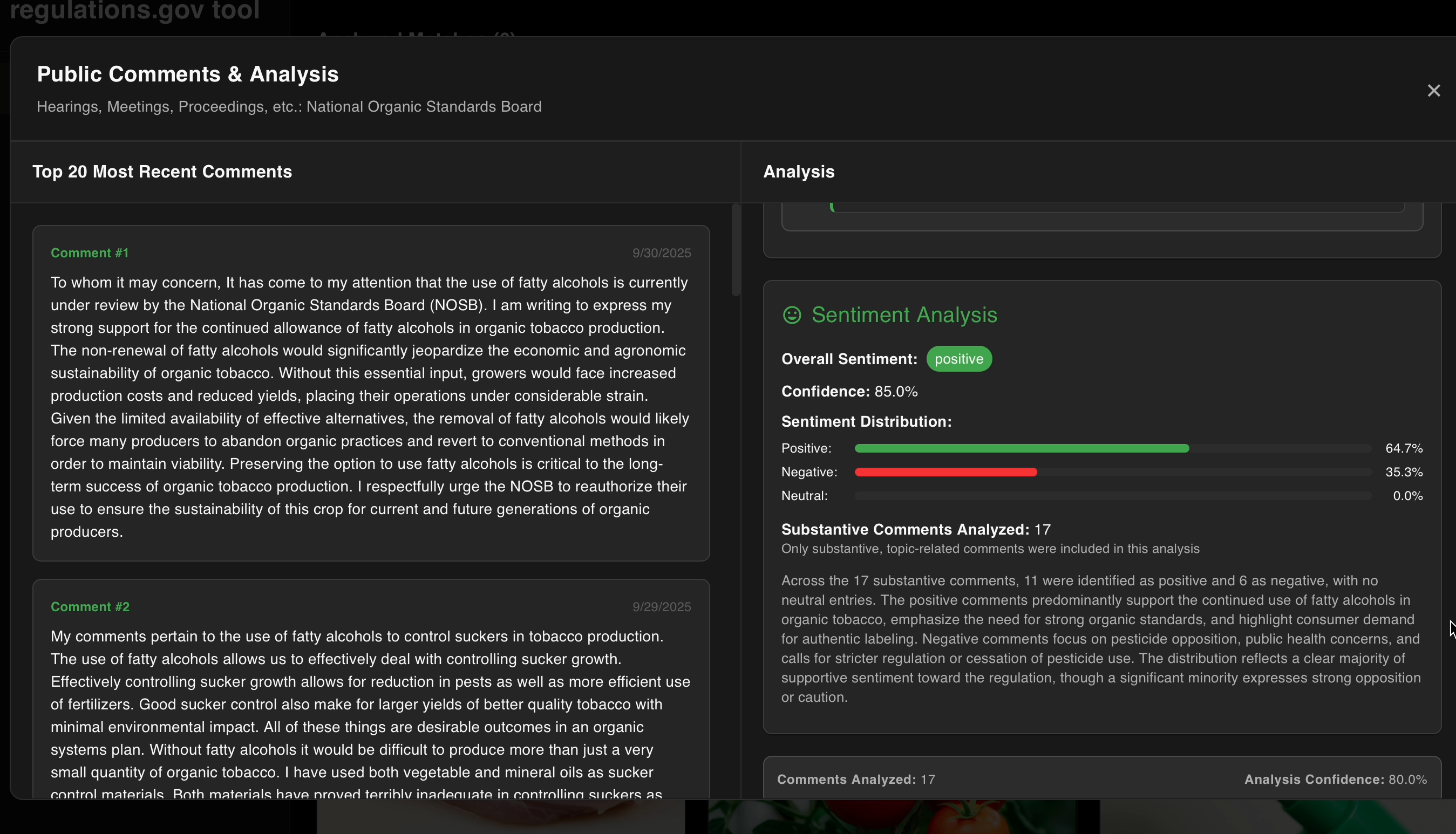Screen dimensions: 1456x834
Task: Click the Analysis panel header
Action: 798,172
